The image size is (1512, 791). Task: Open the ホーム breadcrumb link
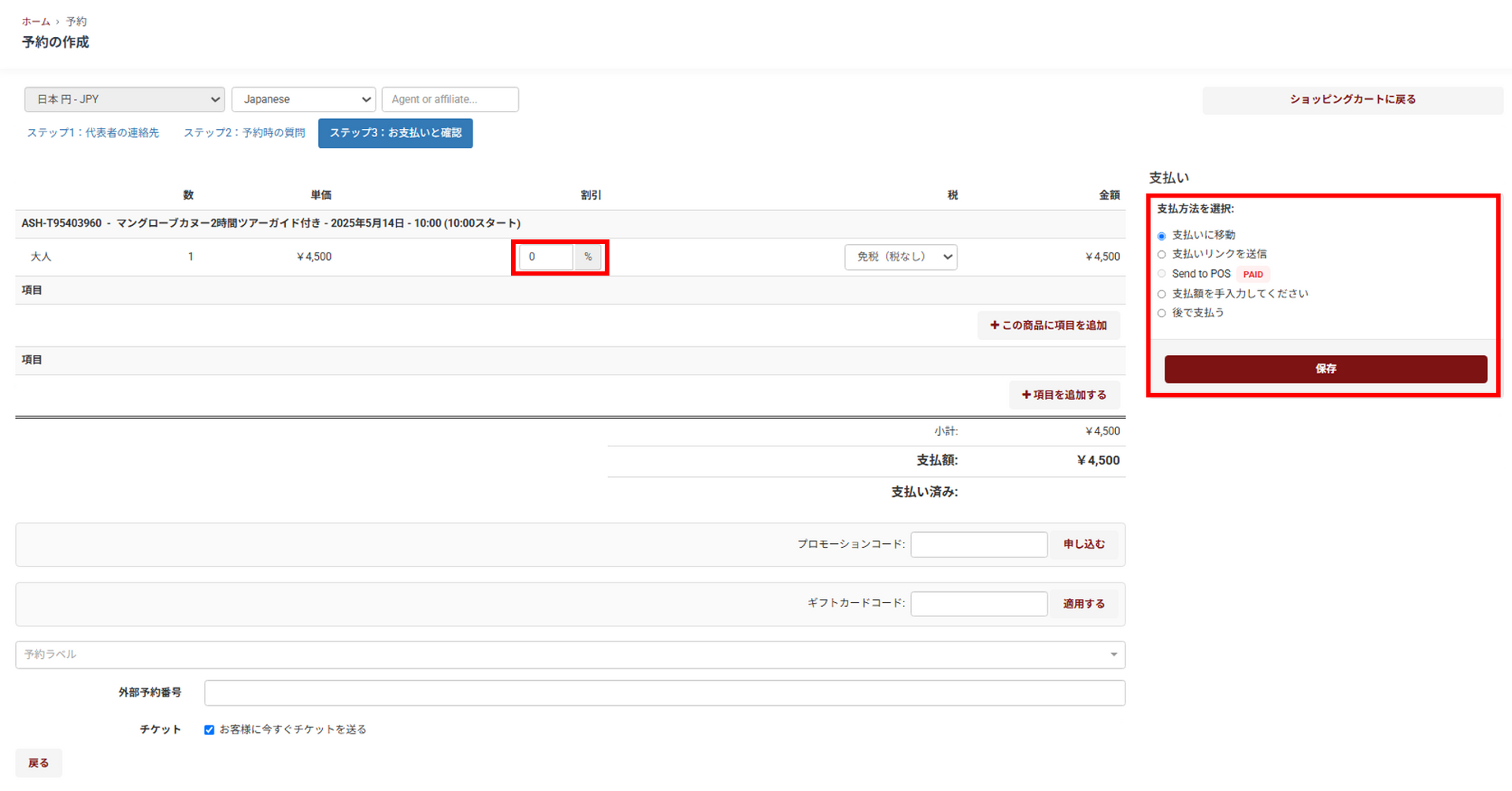point(36,22)
